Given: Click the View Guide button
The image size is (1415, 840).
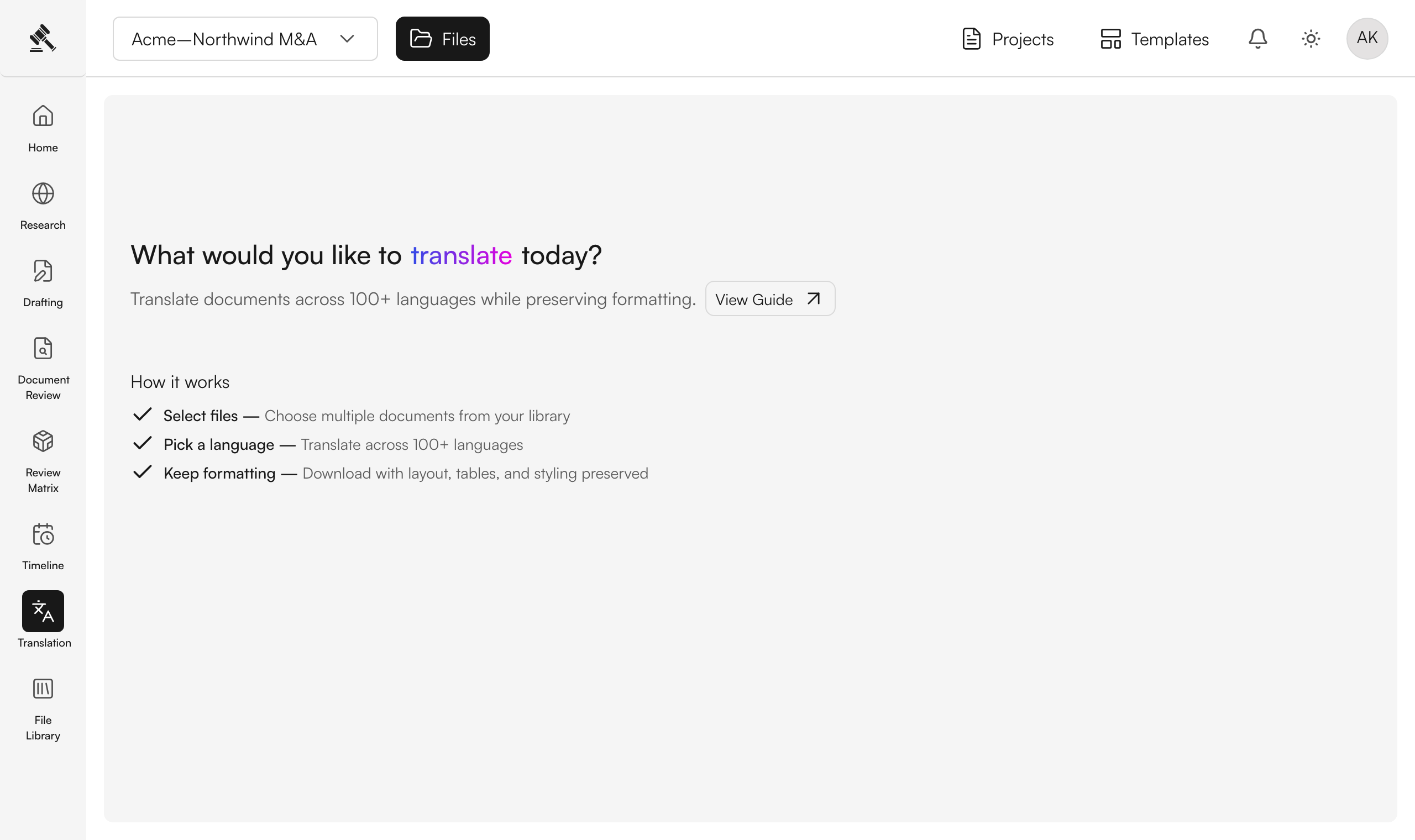Looking at the screenshot, I should (771, 299).
